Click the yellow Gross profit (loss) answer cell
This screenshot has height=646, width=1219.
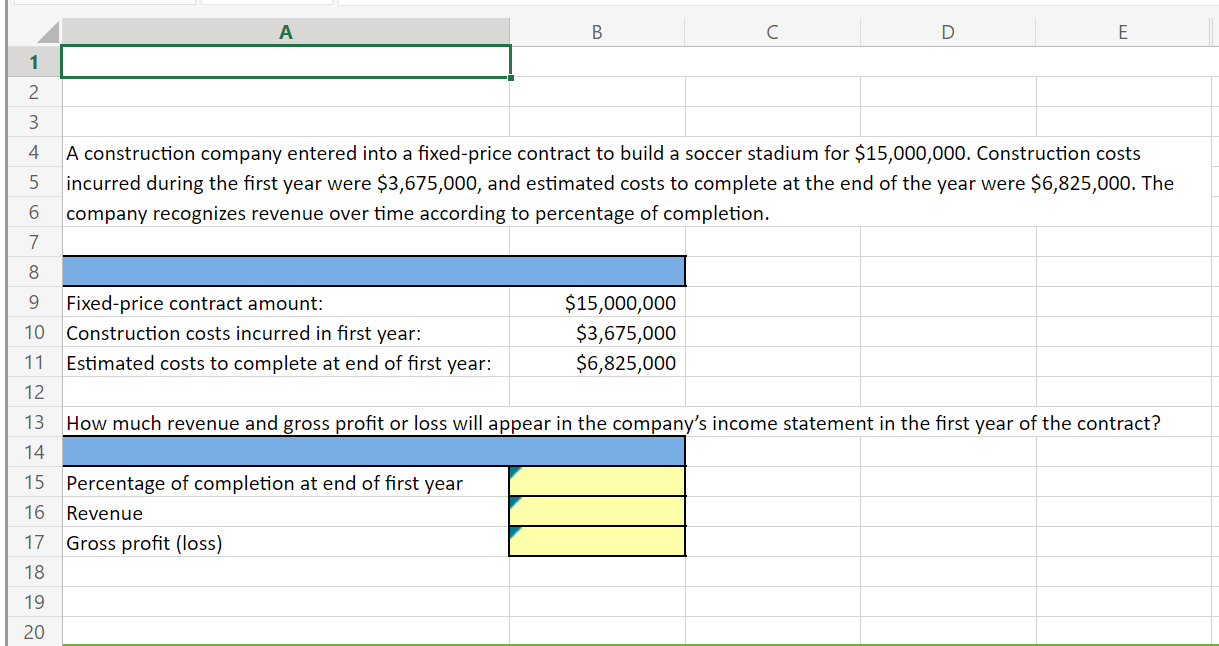597,542
